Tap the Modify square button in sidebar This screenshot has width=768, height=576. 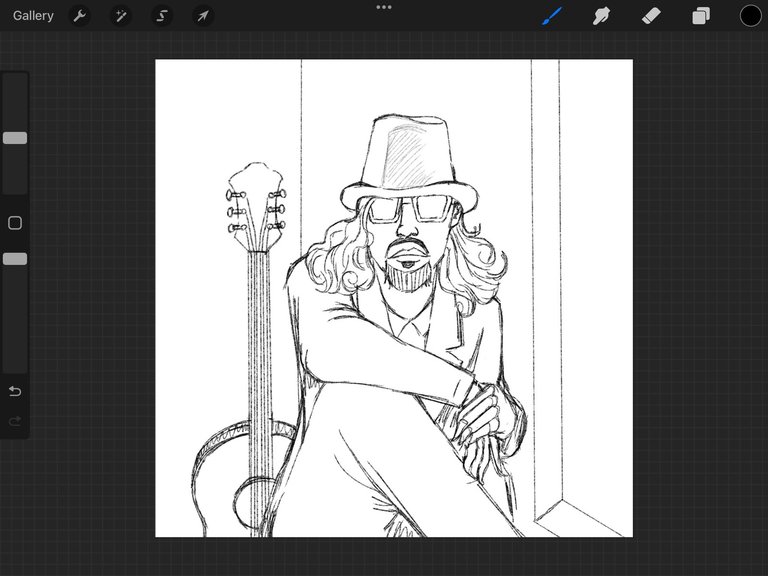pos(15,223)
